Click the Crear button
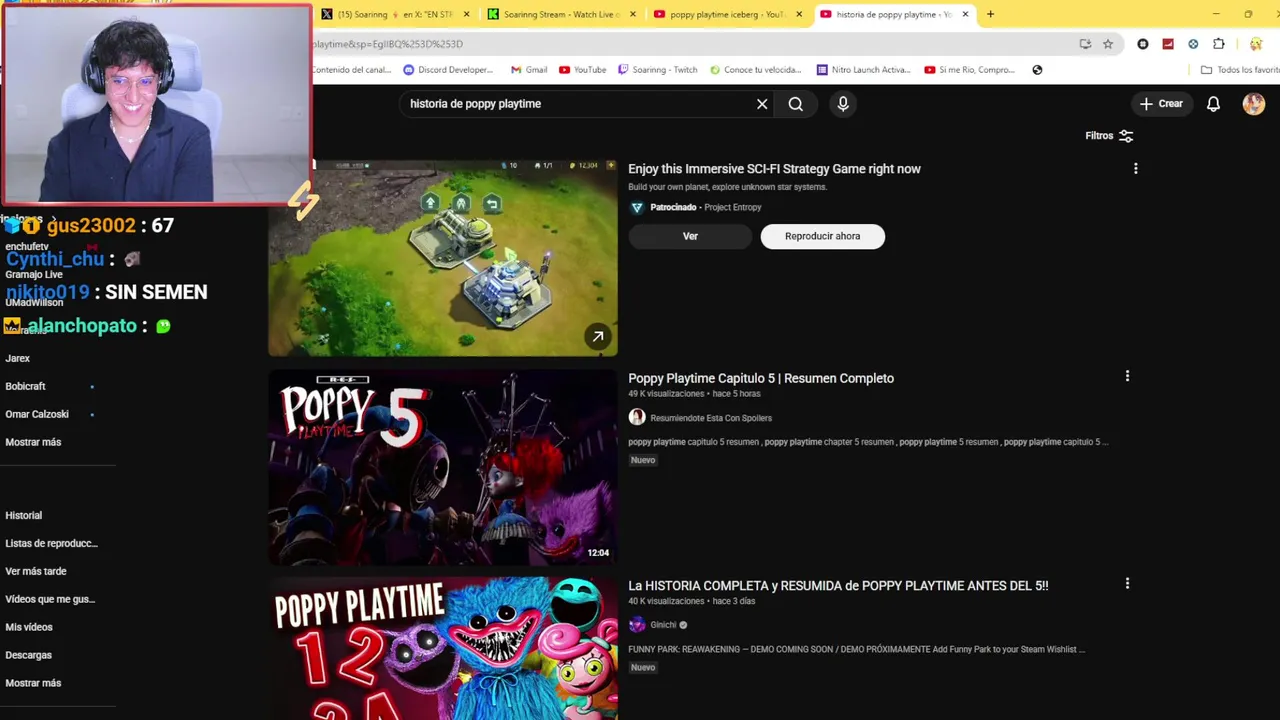 pyautogui.click(x=1161, y=104)
